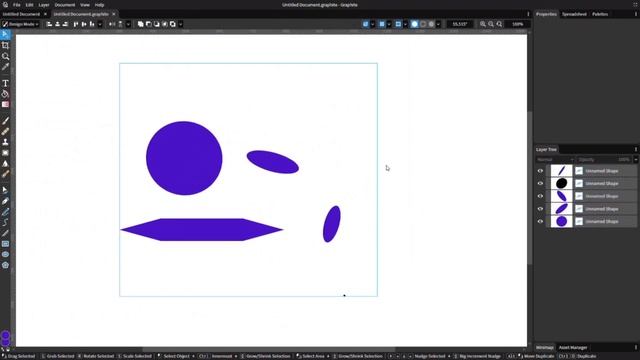Hide the purple circle layer
This screenshot has width=640, height=360.
click(540, 221)
